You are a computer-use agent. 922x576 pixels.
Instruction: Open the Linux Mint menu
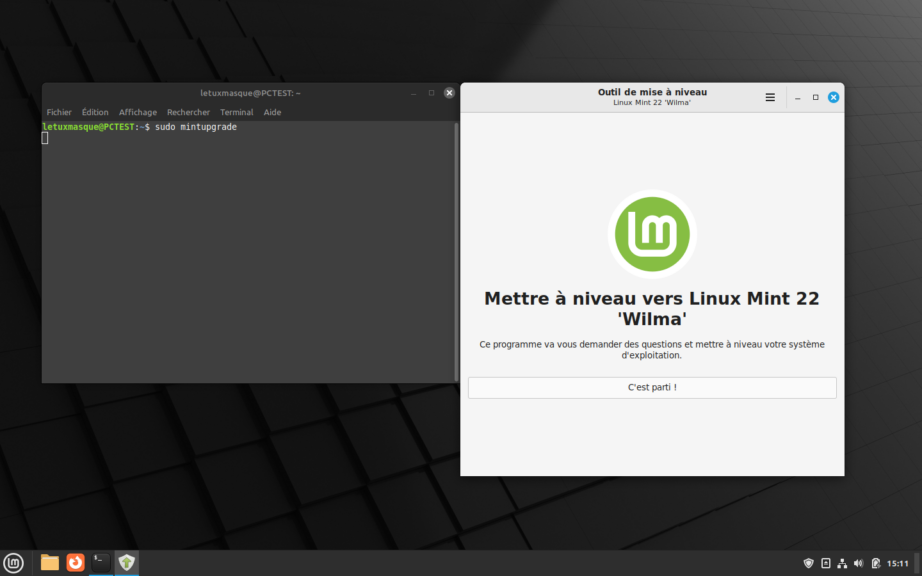coord(13,562)
